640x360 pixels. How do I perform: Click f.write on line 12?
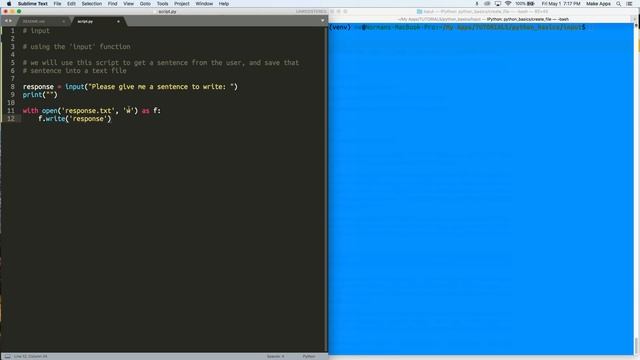click(x=51, y=119)
